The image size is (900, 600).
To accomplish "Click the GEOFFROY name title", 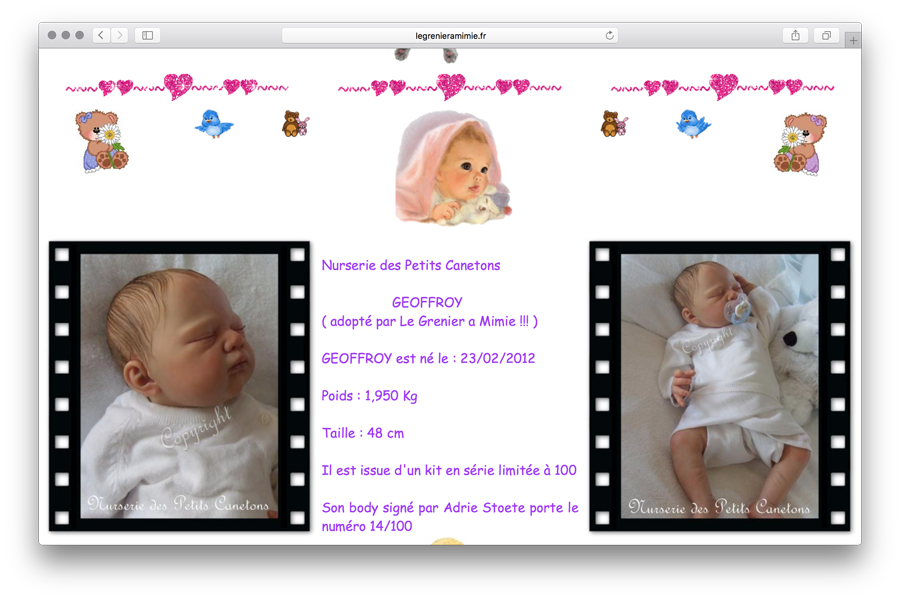I will point(427,302).
